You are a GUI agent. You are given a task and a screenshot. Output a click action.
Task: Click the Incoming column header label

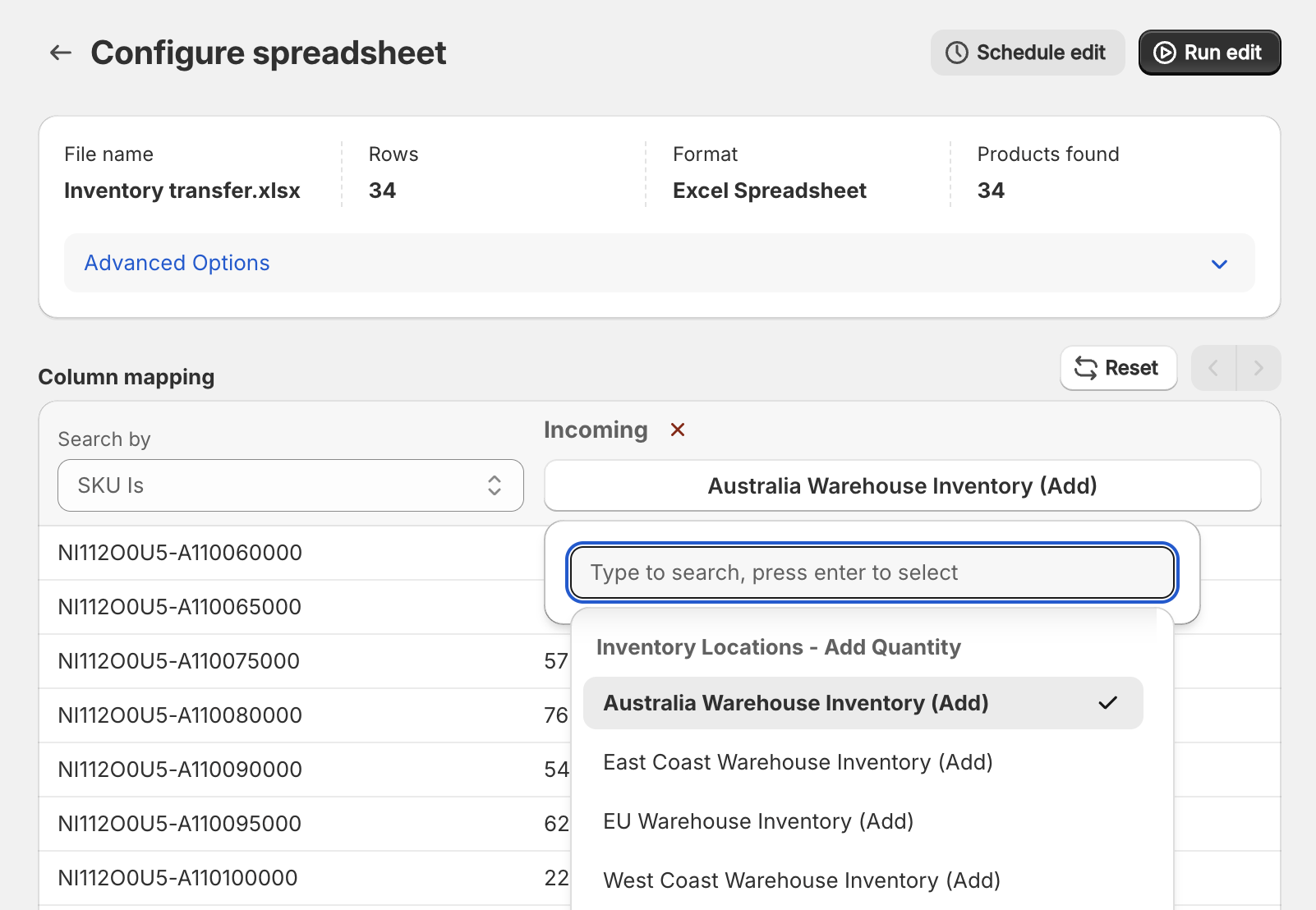596,430
